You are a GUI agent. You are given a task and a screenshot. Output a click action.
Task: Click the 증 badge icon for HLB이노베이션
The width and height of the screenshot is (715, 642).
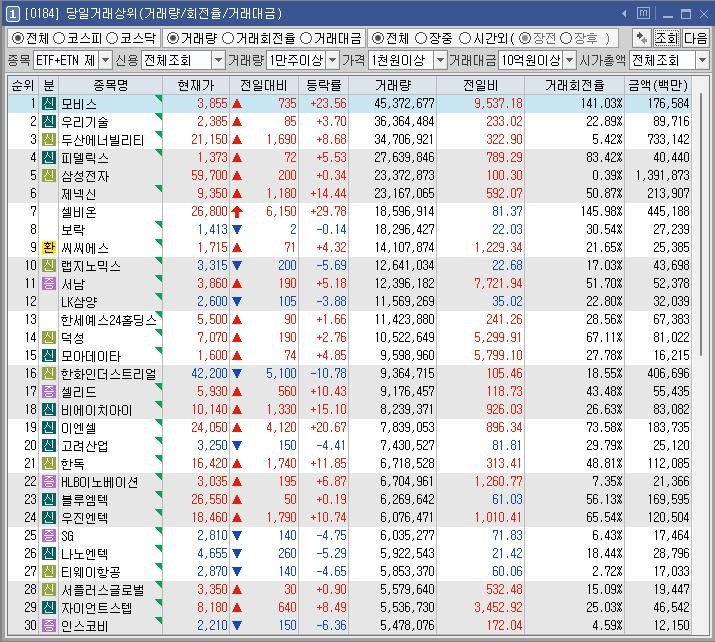click(49, 481)
